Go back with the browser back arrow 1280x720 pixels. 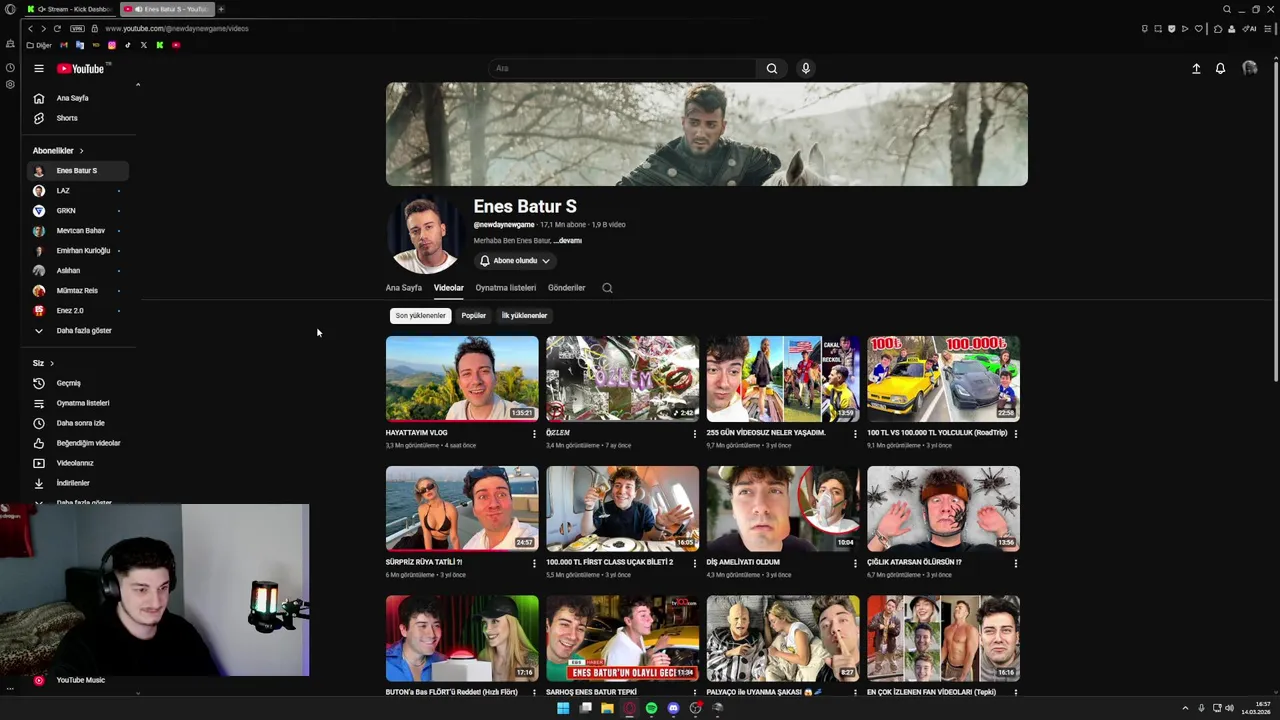31,28
